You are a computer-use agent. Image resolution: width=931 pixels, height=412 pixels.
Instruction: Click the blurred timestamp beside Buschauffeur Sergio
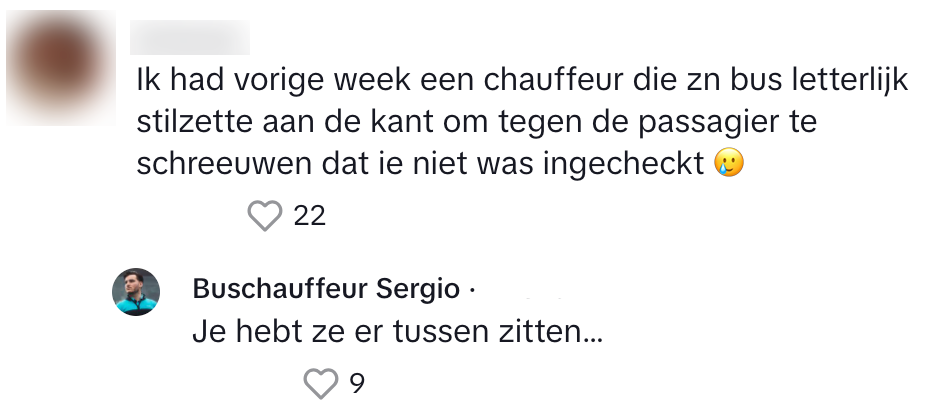530,291
